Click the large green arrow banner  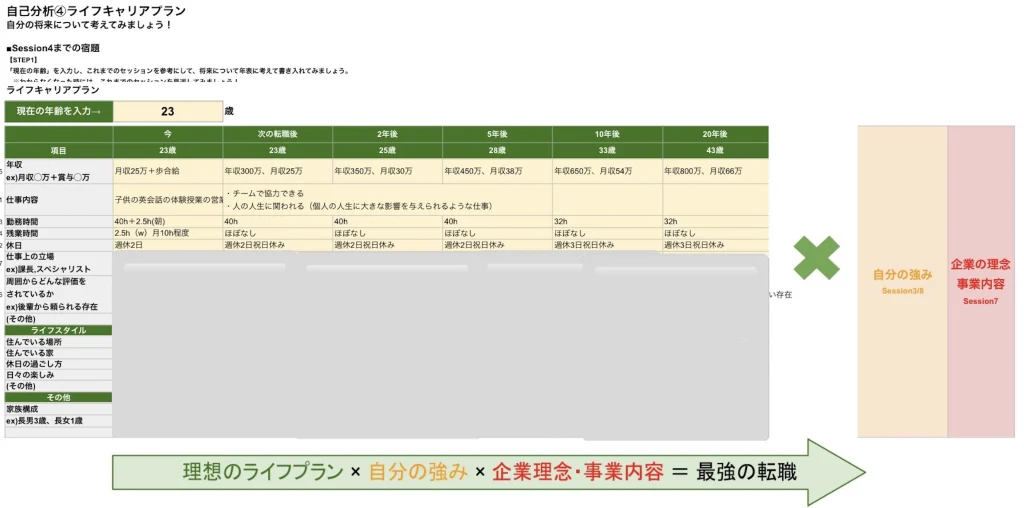(488, 471)
